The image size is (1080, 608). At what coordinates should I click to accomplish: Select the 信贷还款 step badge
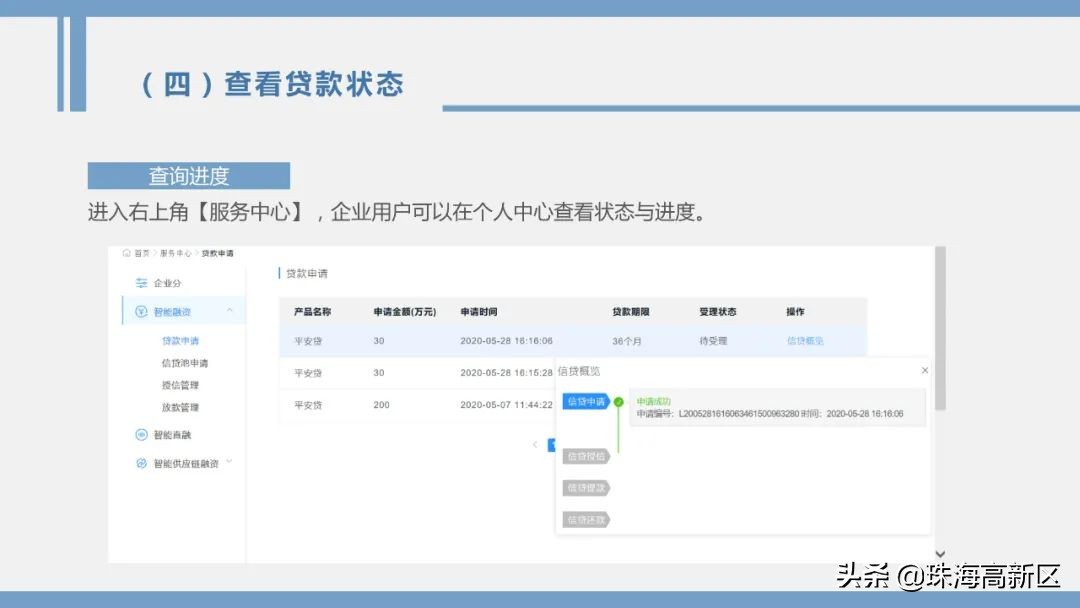click(586, 520)
